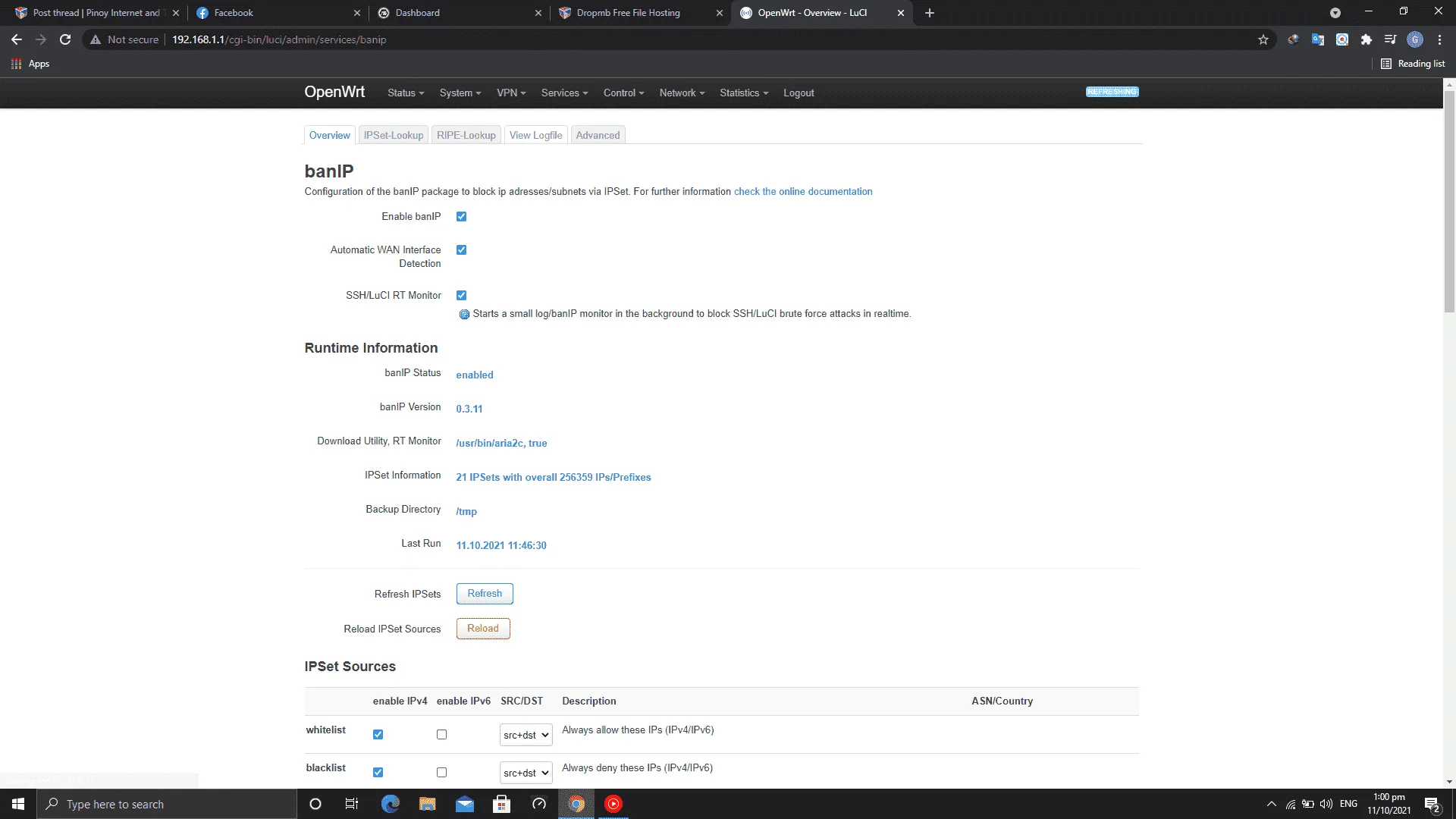The image size is (1456, 819).
Task: Go back using browser back arrow
Action: point(17,39)
